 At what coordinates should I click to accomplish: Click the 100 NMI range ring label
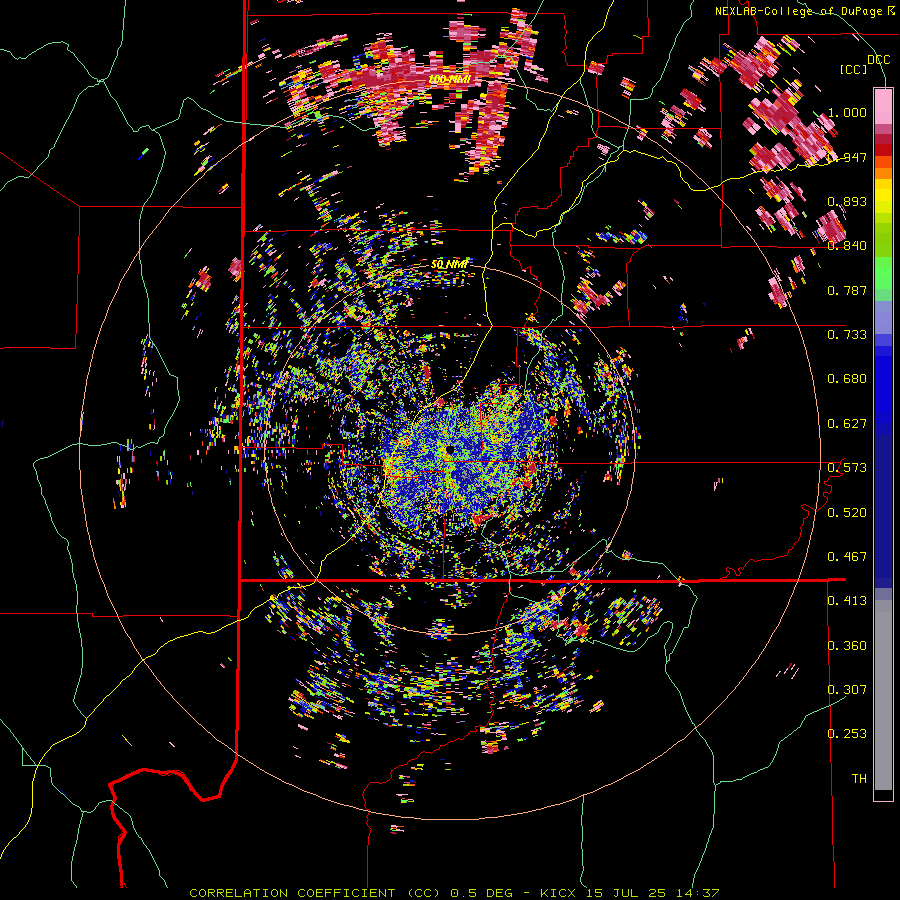pyautogui.click(x=449, y=79)
